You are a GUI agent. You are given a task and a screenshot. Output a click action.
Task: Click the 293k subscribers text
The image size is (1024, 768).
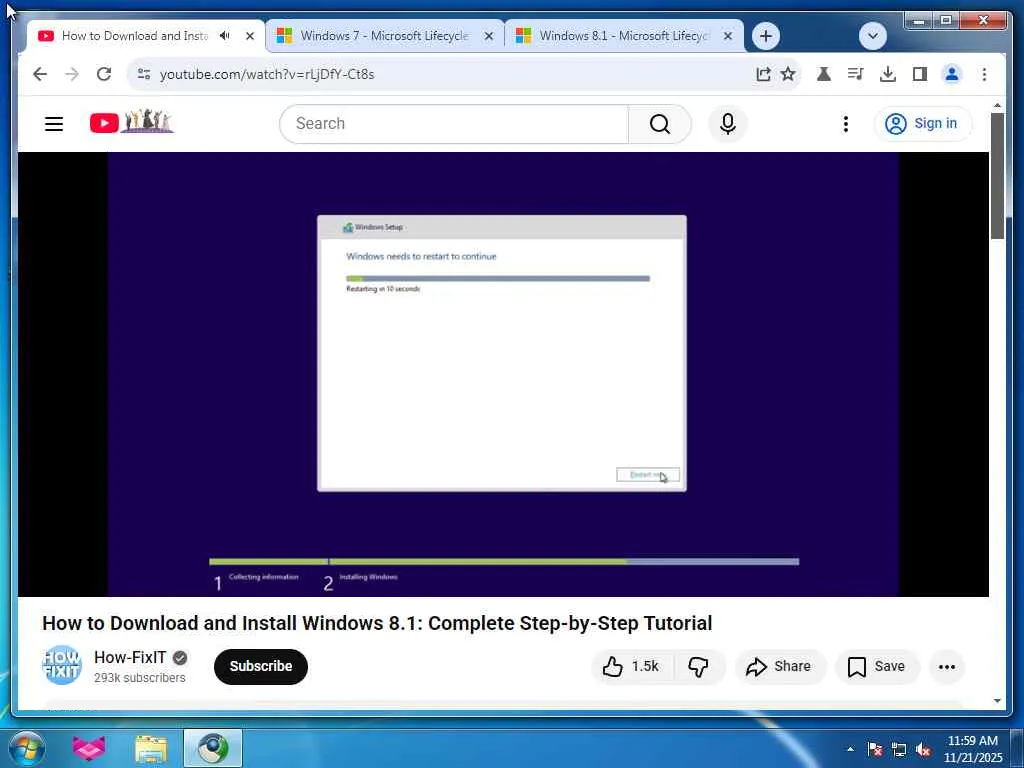[x=140, y=678]
